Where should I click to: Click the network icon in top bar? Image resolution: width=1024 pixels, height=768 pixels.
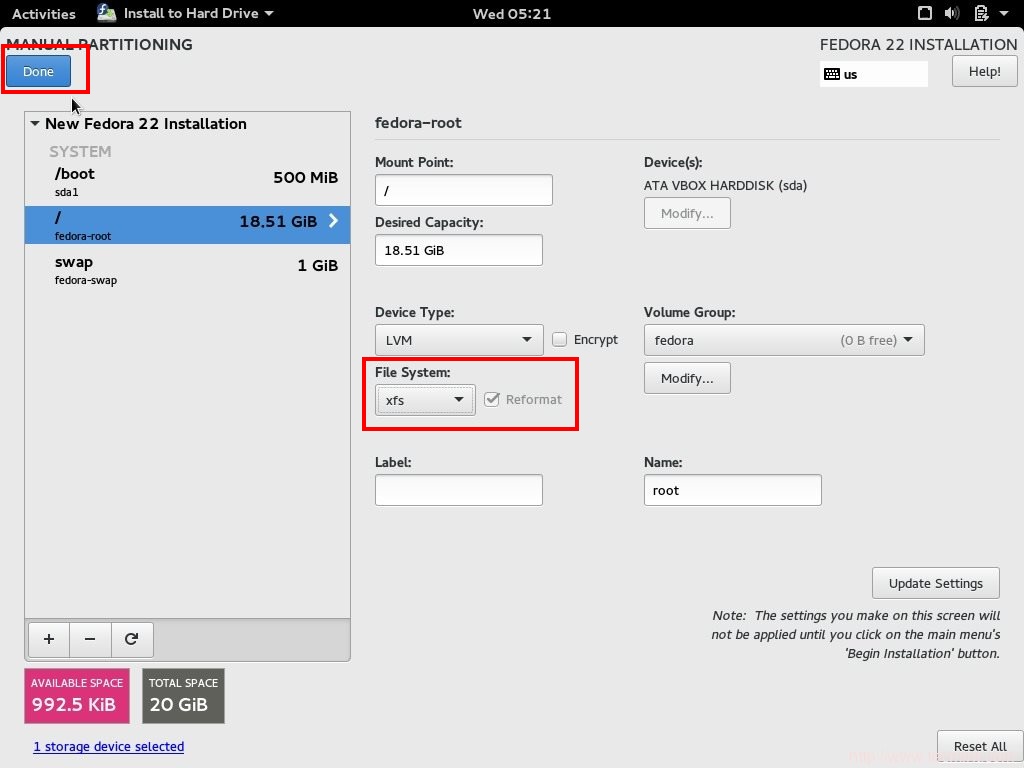pyautogui.click(x=924, y=14)
